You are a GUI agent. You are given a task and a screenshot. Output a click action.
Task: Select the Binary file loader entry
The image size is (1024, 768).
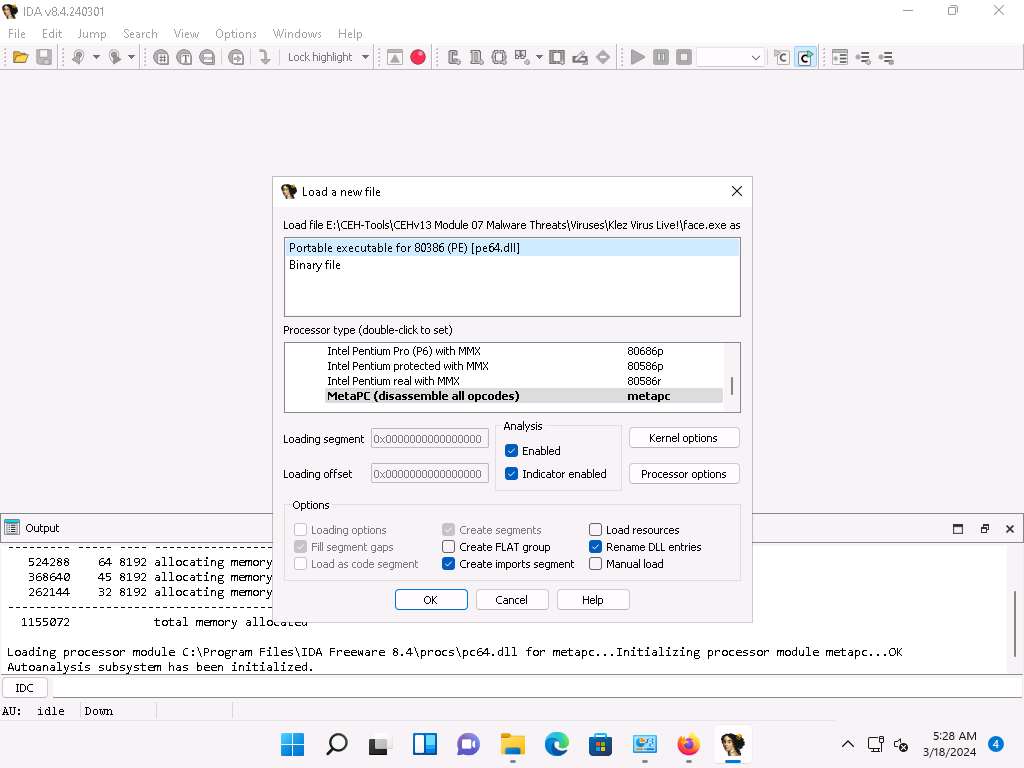[315, 265]
